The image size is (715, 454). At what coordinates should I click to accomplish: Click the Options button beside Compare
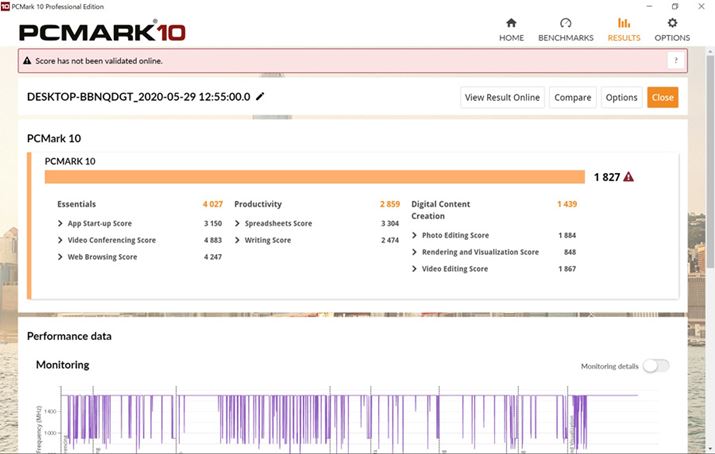[621, 97]
